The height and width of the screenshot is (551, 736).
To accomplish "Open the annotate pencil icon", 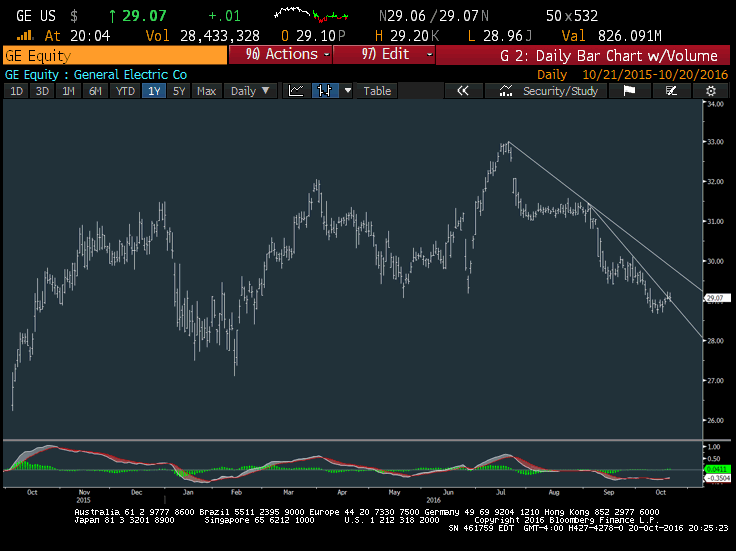I will (x=671, y=91).
